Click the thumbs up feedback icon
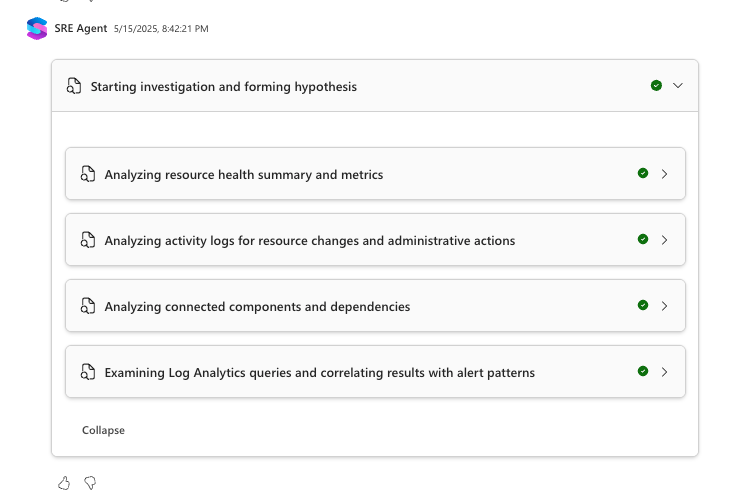This screenshot has width=741, height=498. pyautogui.click(x=64, y=483)
